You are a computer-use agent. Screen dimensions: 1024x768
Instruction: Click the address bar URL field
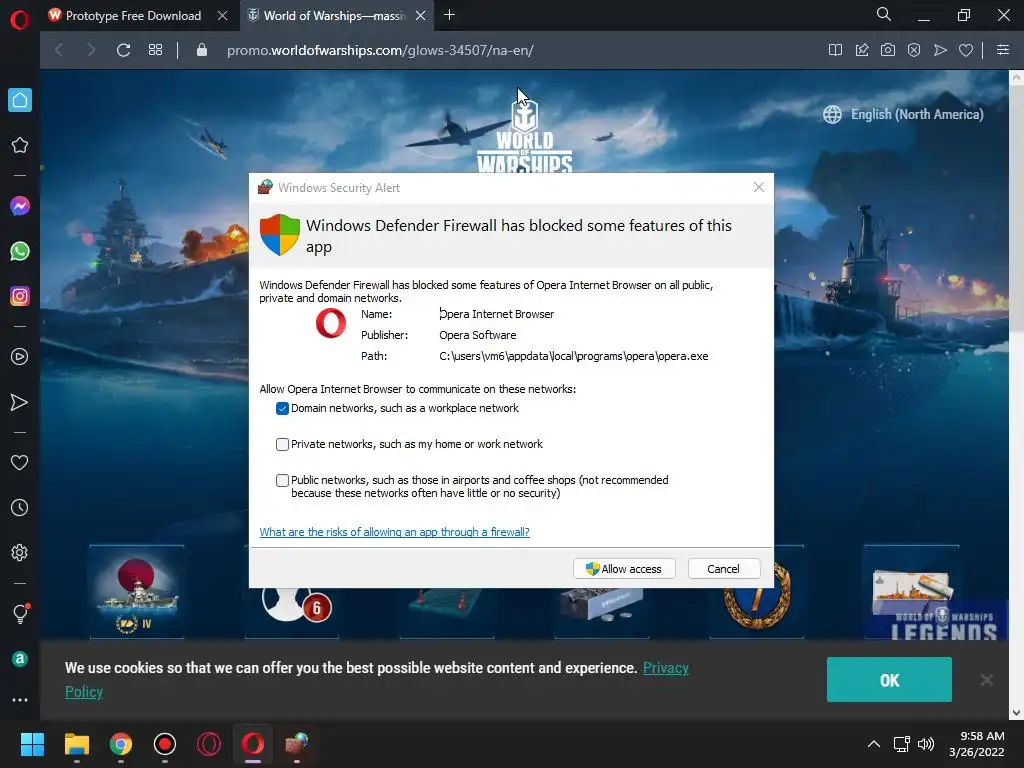[x=380, y=50]
